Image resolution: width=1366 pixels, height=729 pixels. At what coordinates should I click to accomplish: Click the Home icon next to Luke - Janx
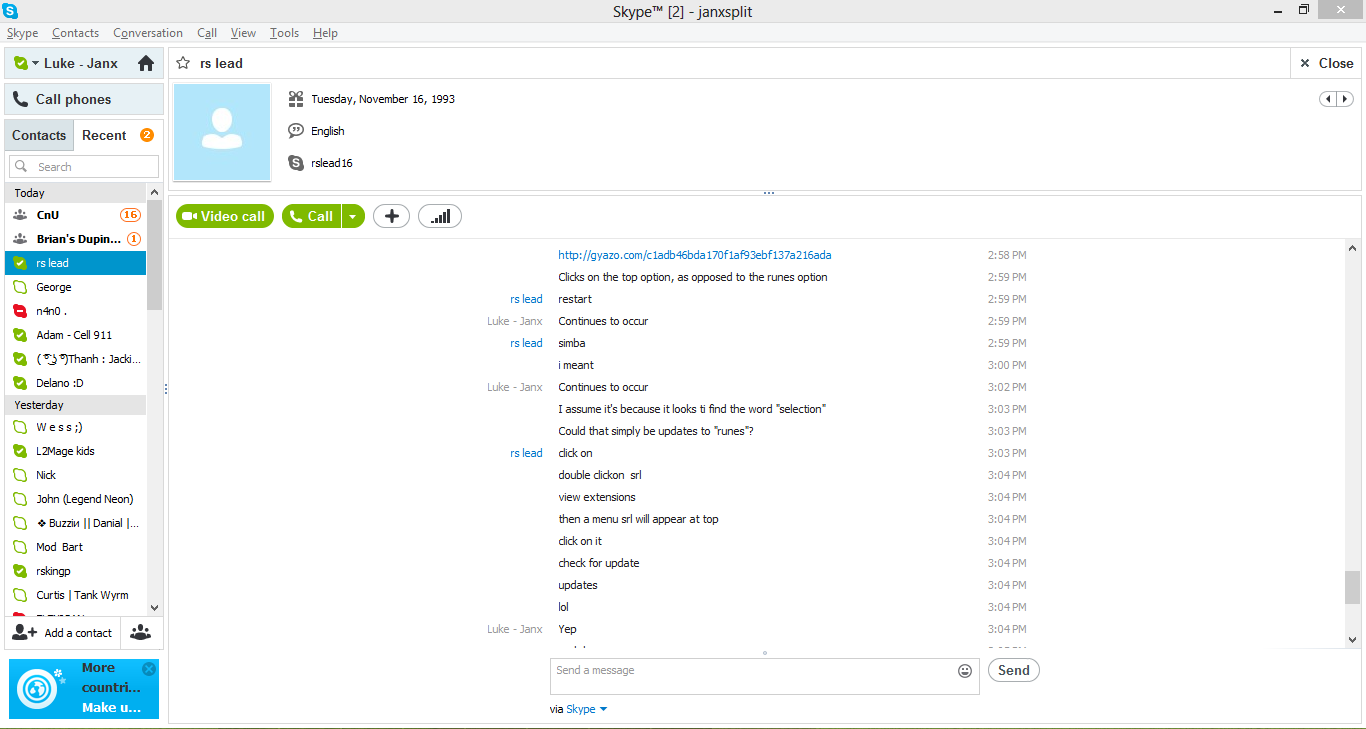pos(146,63)
